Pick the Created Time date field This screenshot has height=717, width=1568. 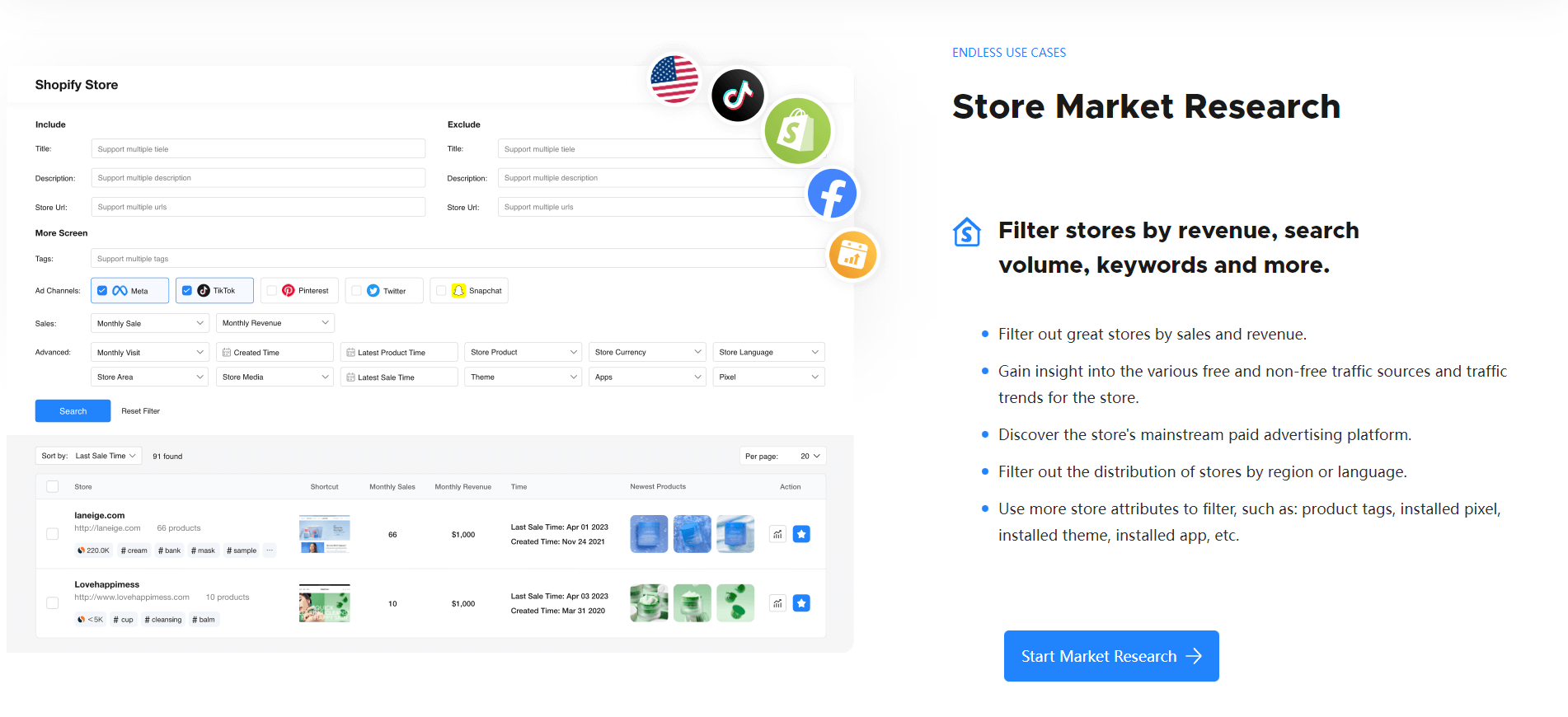point(275,353)
